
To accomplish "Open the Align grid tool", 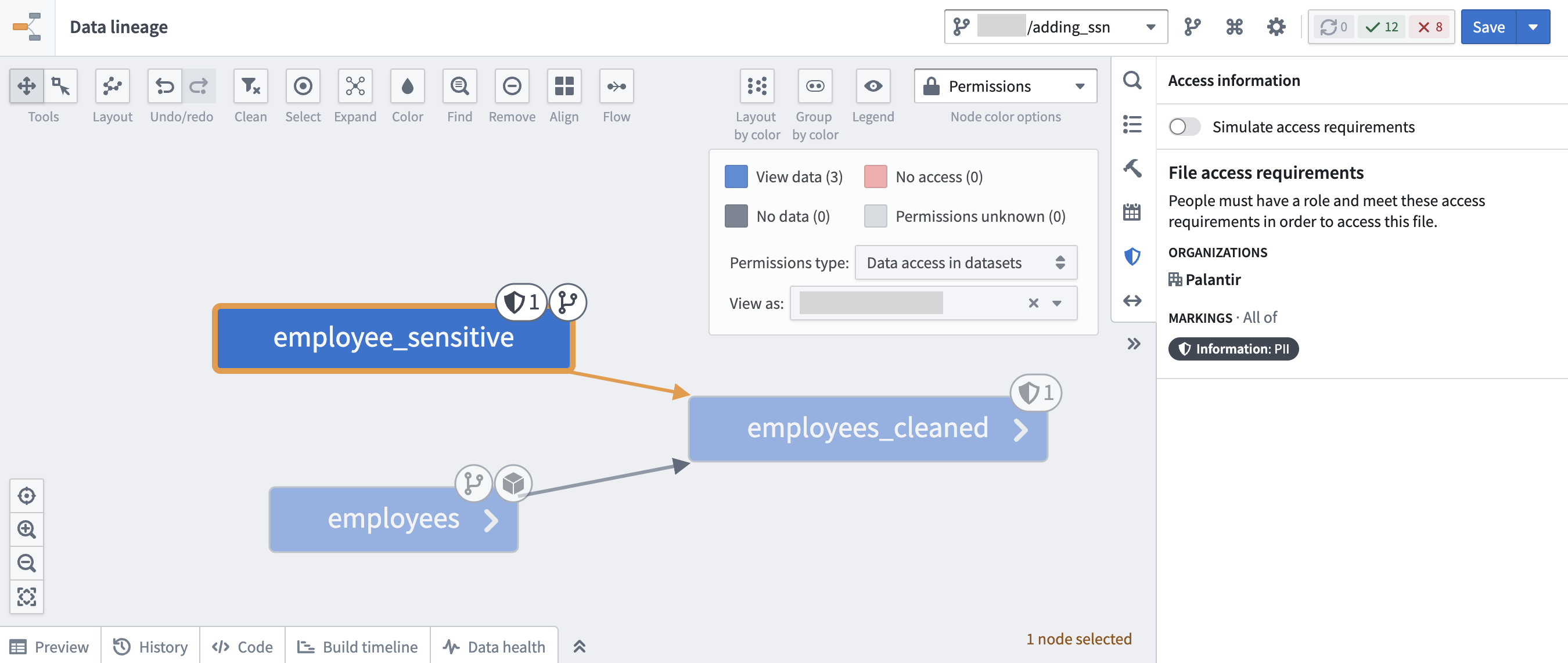I will click(x=564, y=86).
